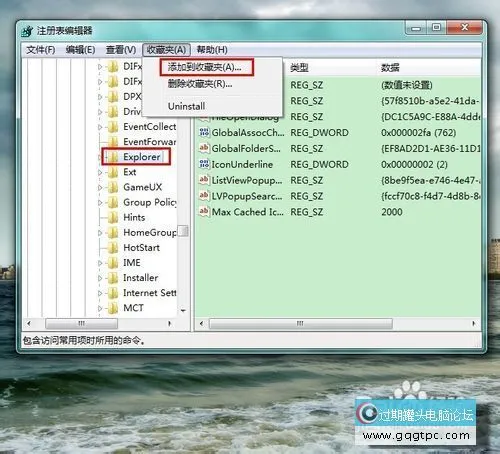500x454 pixels.
Task: Click tree pane scroll right arrow
Action: [169, 323]
